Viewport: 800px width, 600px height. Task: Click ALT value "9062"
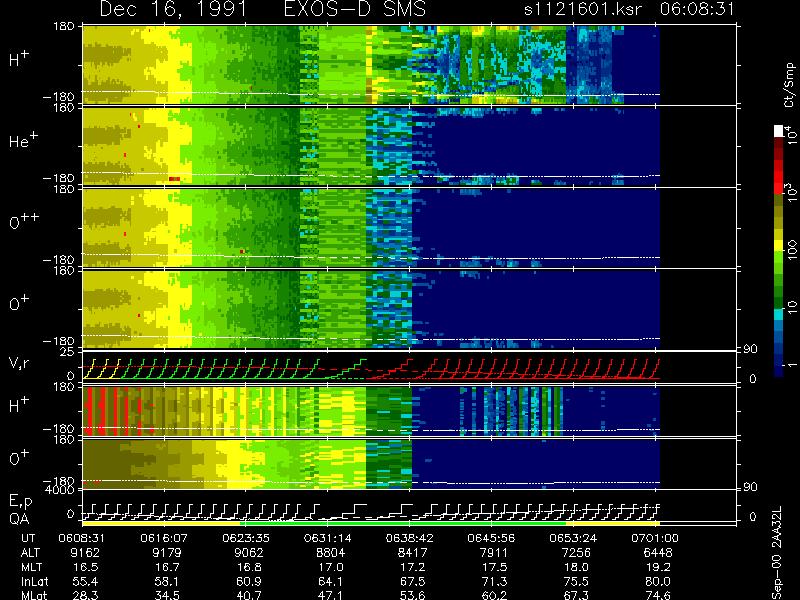click(x=248, y=553)
